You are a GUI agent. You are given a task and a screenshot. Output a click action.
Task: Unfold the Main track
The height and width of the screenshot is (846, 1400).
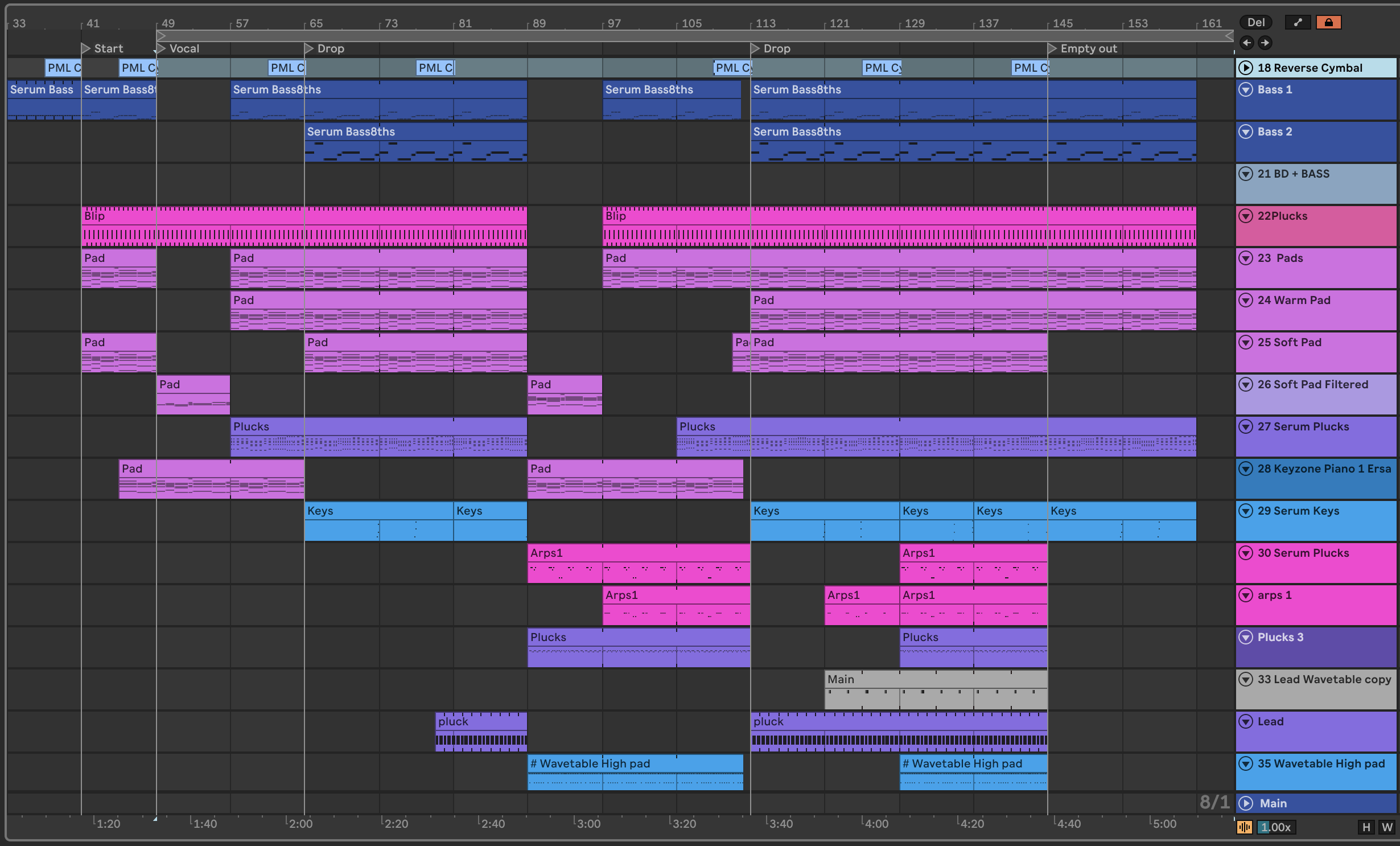1246,803
